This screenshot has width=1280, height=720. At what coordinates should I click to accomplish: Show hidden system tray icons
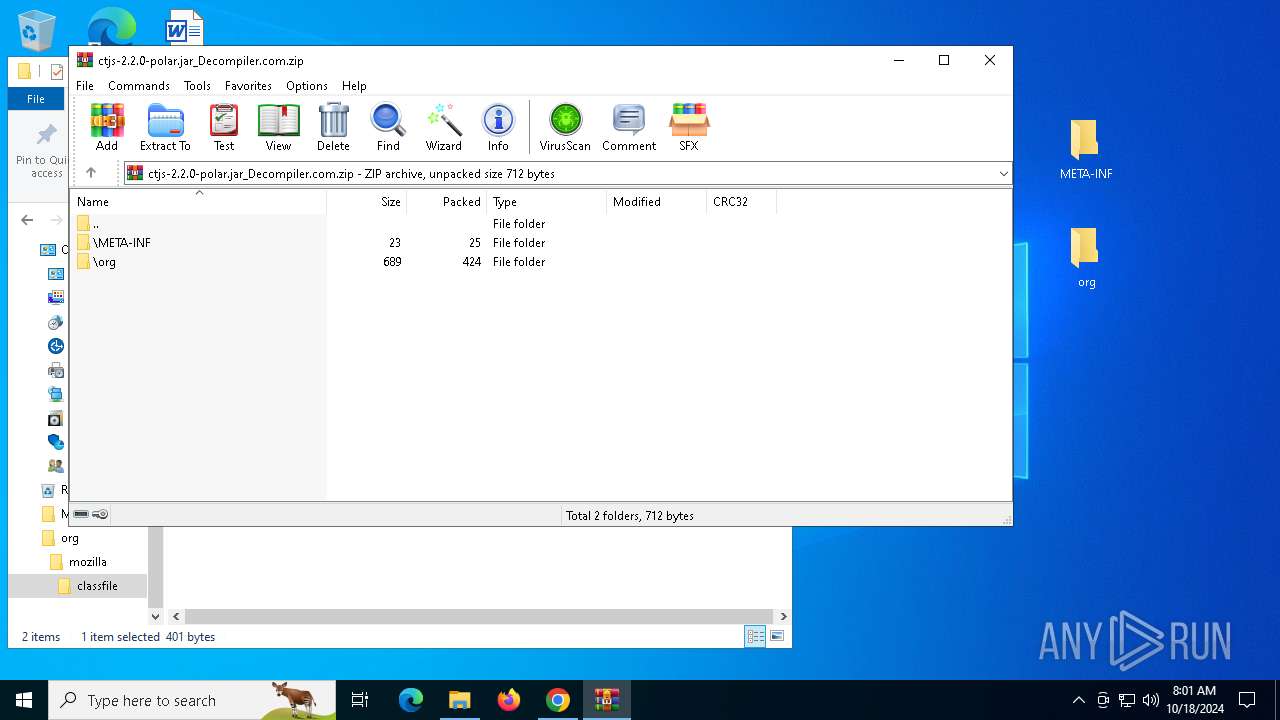pos(1078,700)
